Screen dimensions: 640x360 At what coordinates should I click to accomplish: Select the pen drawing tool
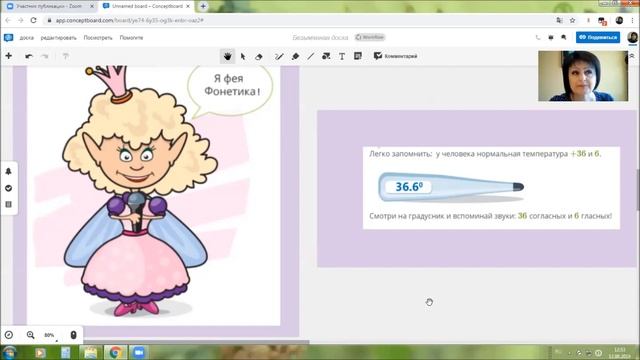tap(279, 56)
